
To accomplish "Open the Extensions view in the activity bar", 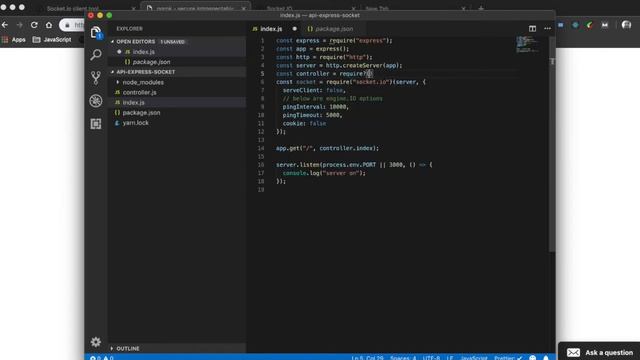I will click(x=96, y=124).
